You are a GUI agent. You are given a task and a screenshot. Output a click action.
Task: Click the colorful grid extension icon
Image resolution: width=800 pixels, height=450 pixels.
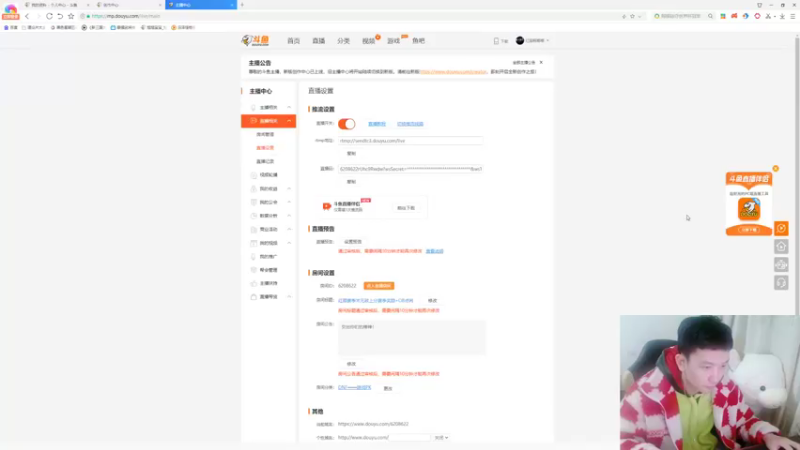(x=723, y=16)
